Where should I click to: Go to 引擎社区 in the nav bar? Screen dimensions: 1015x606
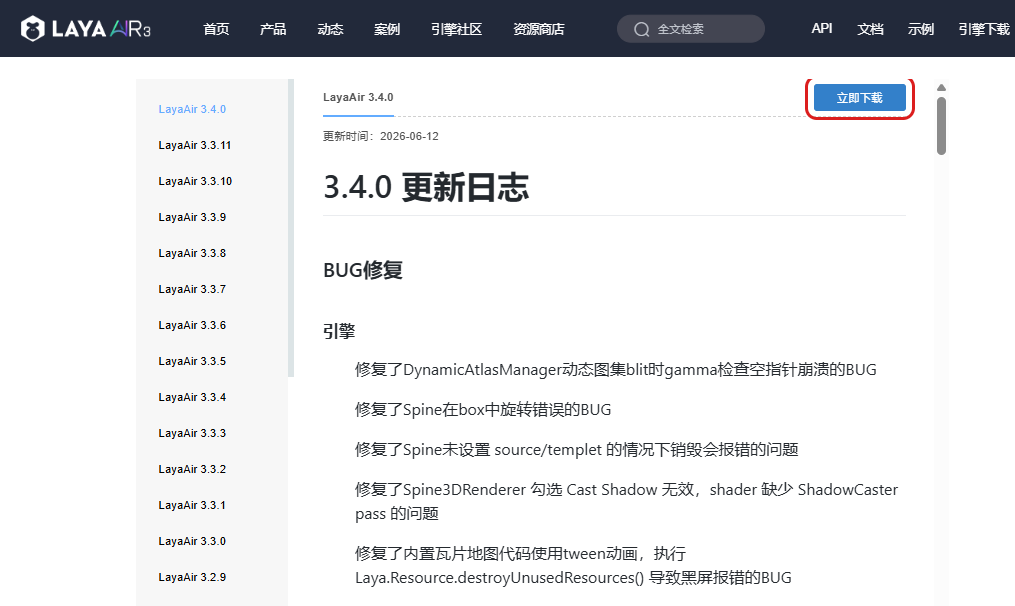tap(456, 29)
